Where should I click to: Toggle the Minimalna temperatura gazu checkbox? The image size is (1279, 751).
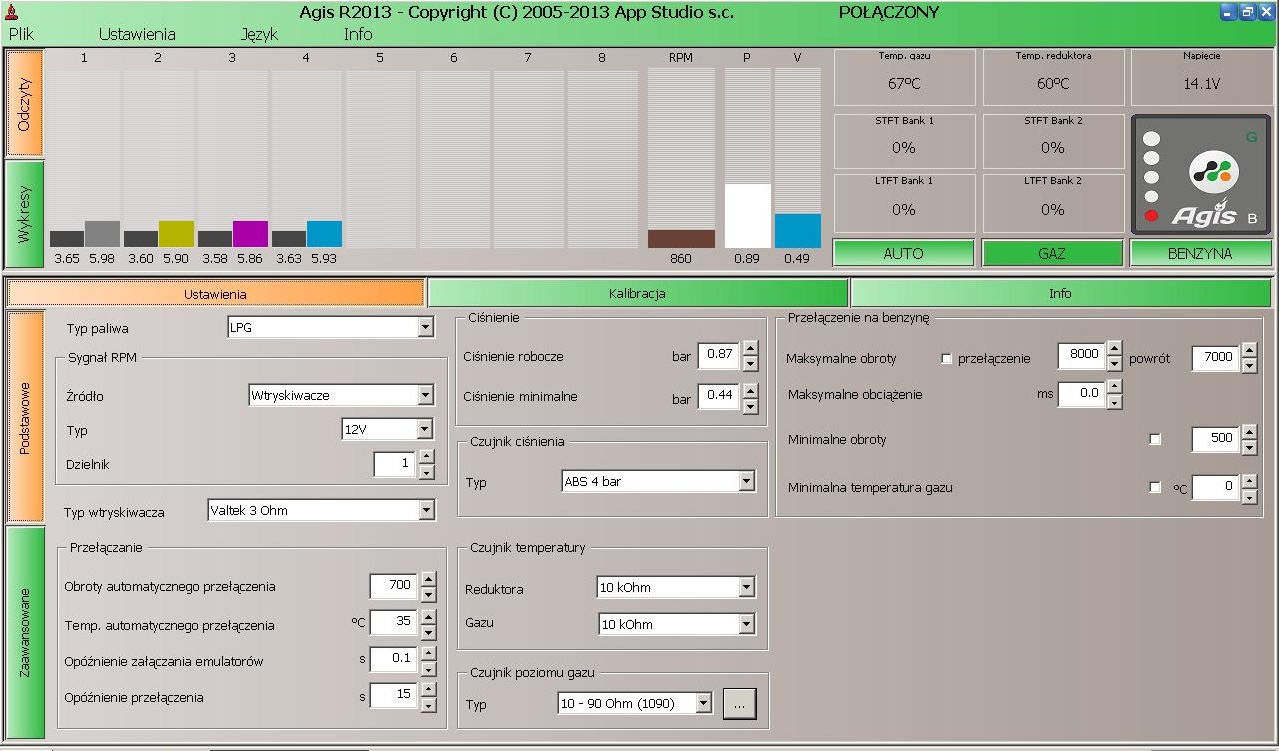click(x=1155, y=487)
